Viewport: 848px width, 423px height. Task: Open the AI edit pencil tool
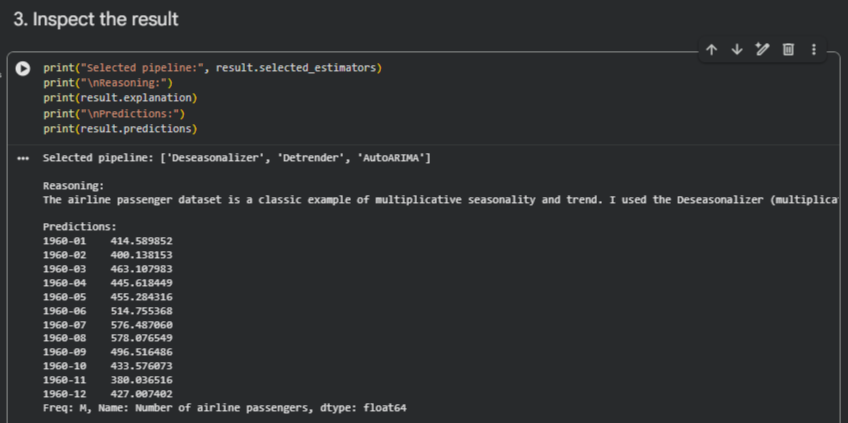(762, 50)
